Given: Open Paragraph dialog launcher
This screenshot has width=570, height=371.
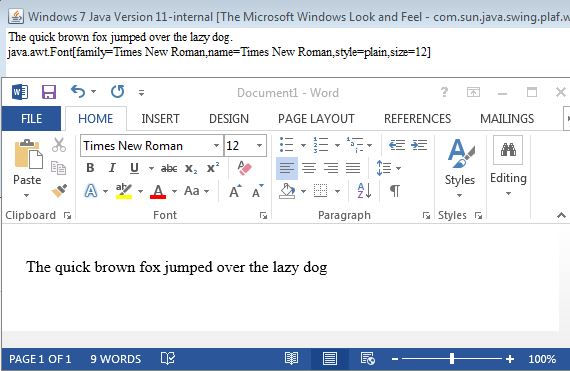Looking at the screenshot, I should [x=426, y=215].
